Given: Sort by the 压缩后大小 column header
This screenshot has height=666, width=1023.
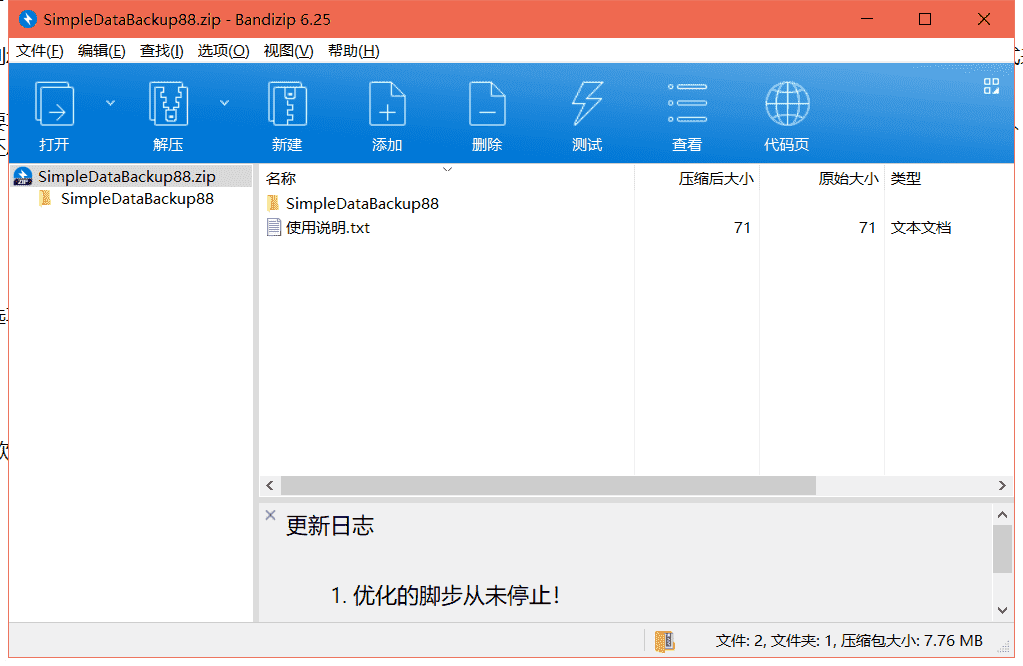Looking at the screenshot, I should tap(716, 179).
